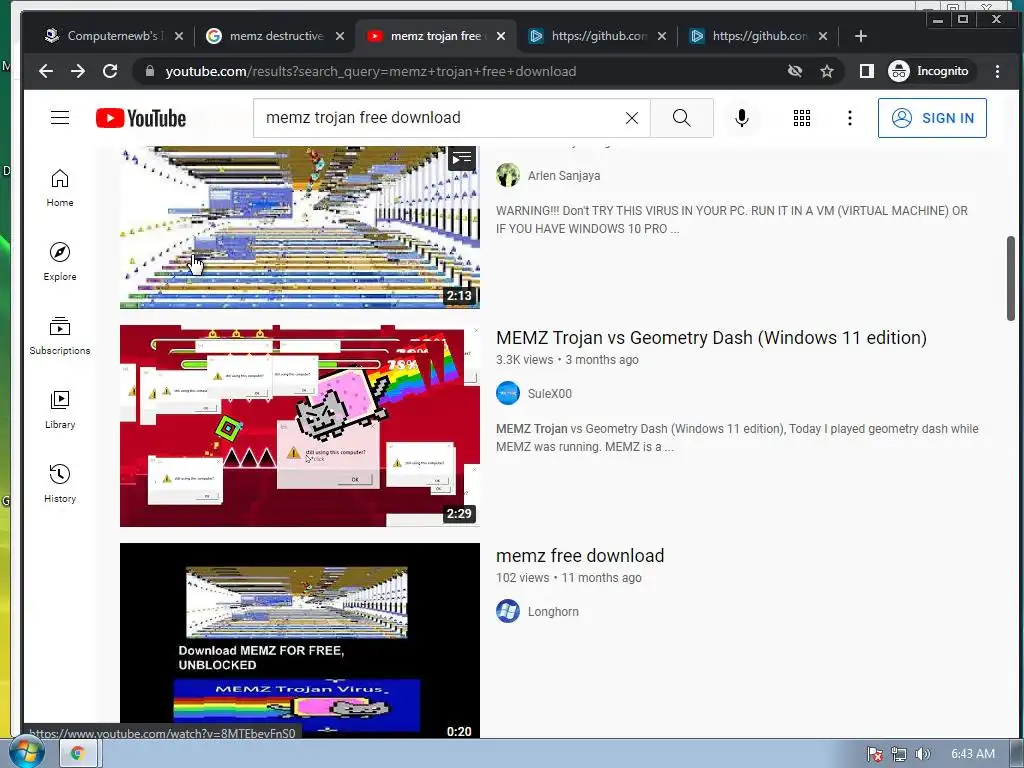This screenshot has height=768, width=1024.
Task: Open a new tab with plus button
Action: 861,36
